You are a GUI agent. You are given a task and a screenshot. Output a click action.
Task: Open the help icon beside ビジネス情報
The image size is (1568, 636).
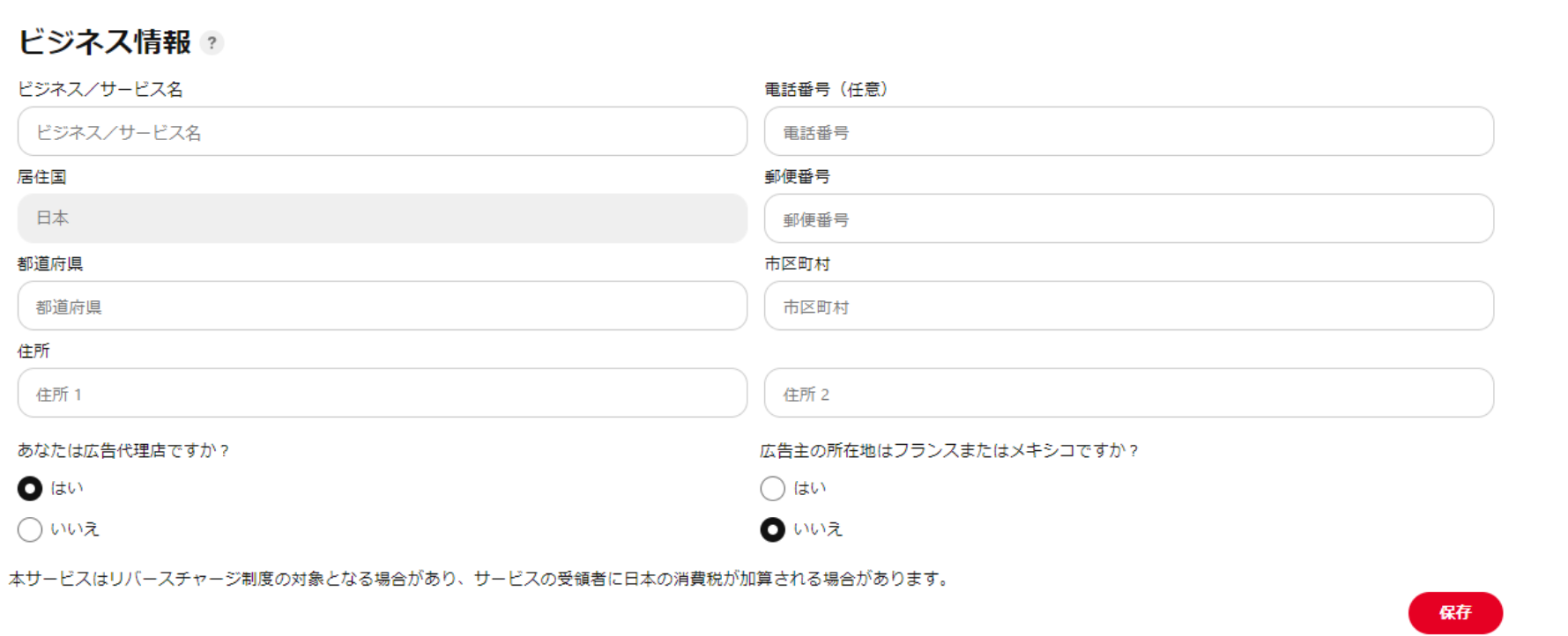pos(212,42)
